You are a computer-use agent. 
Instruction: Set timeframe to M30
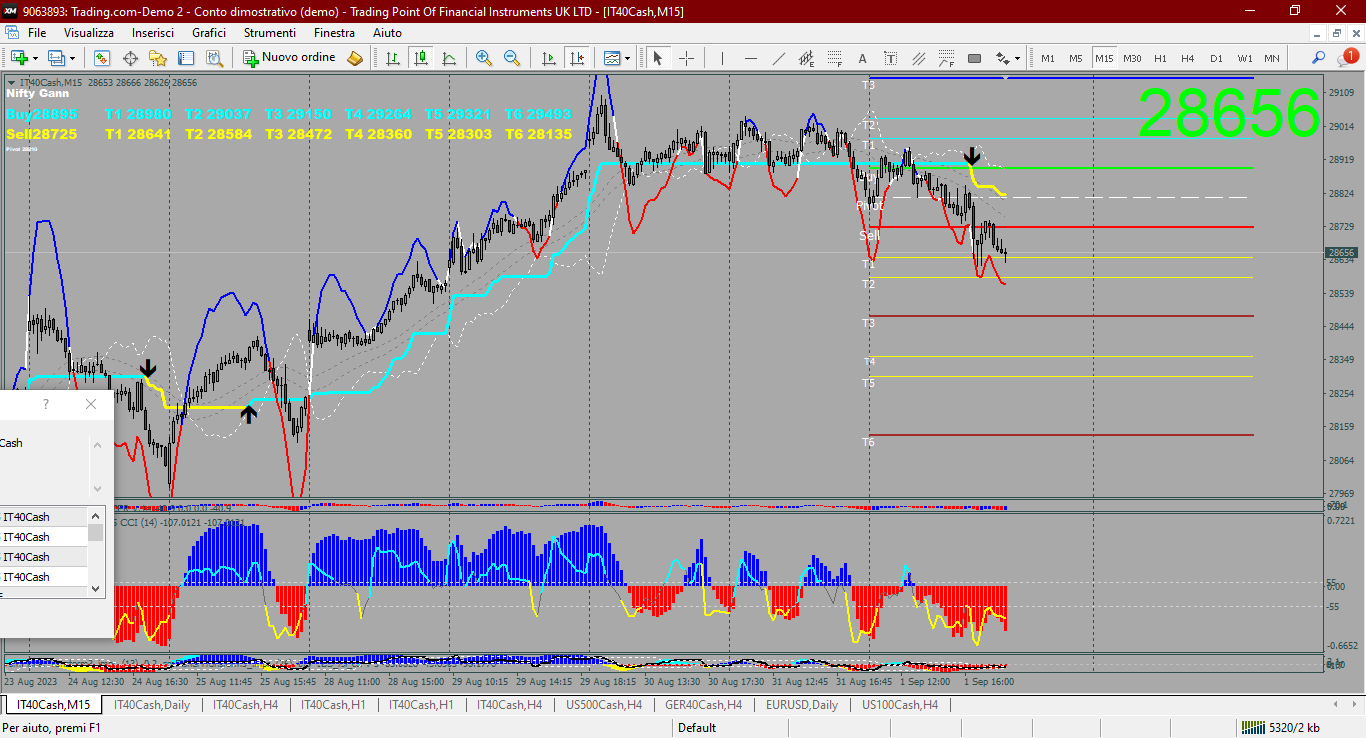[x=1132, y=58]
